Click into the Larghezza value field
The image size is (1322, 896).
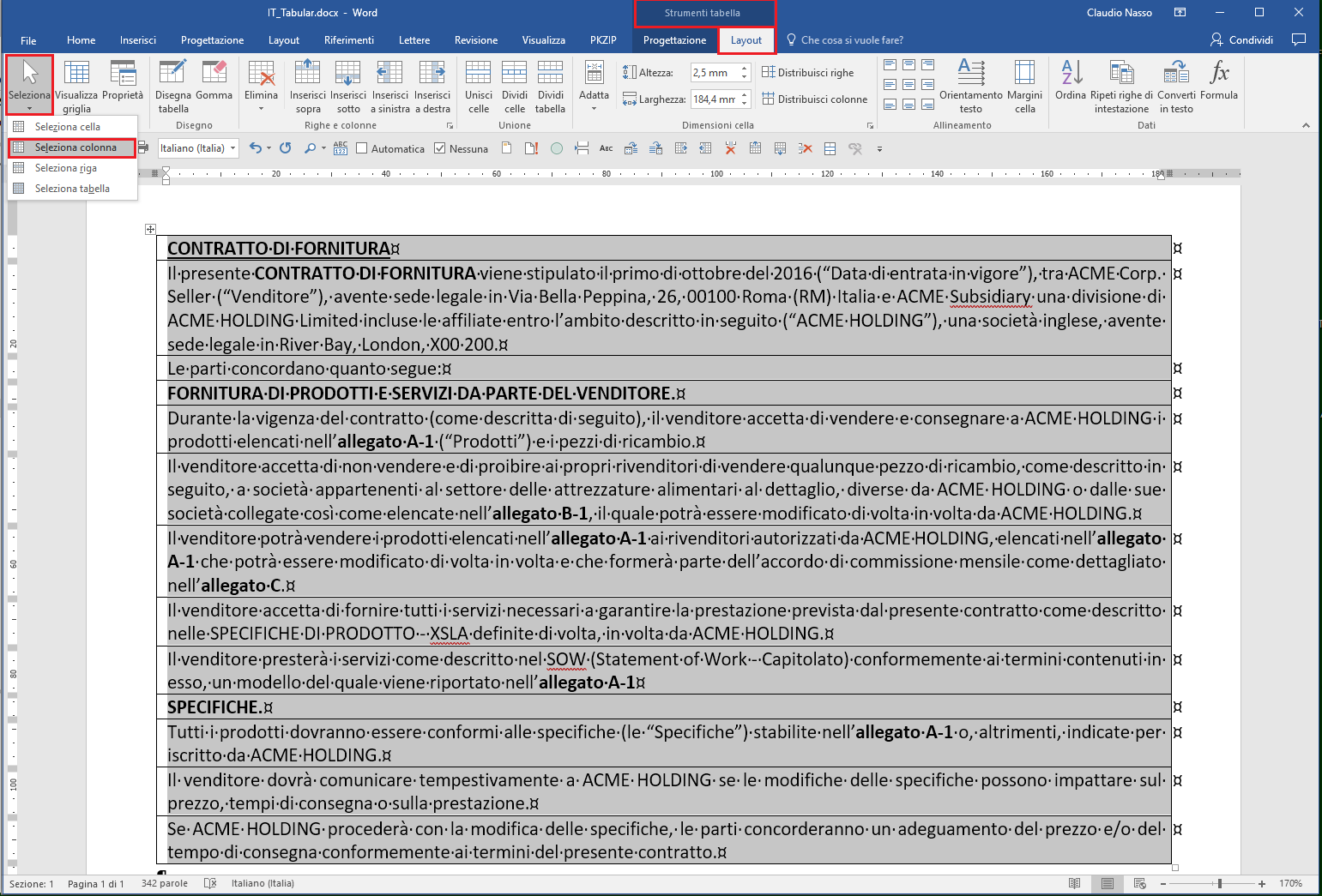[x=715, y=99]
